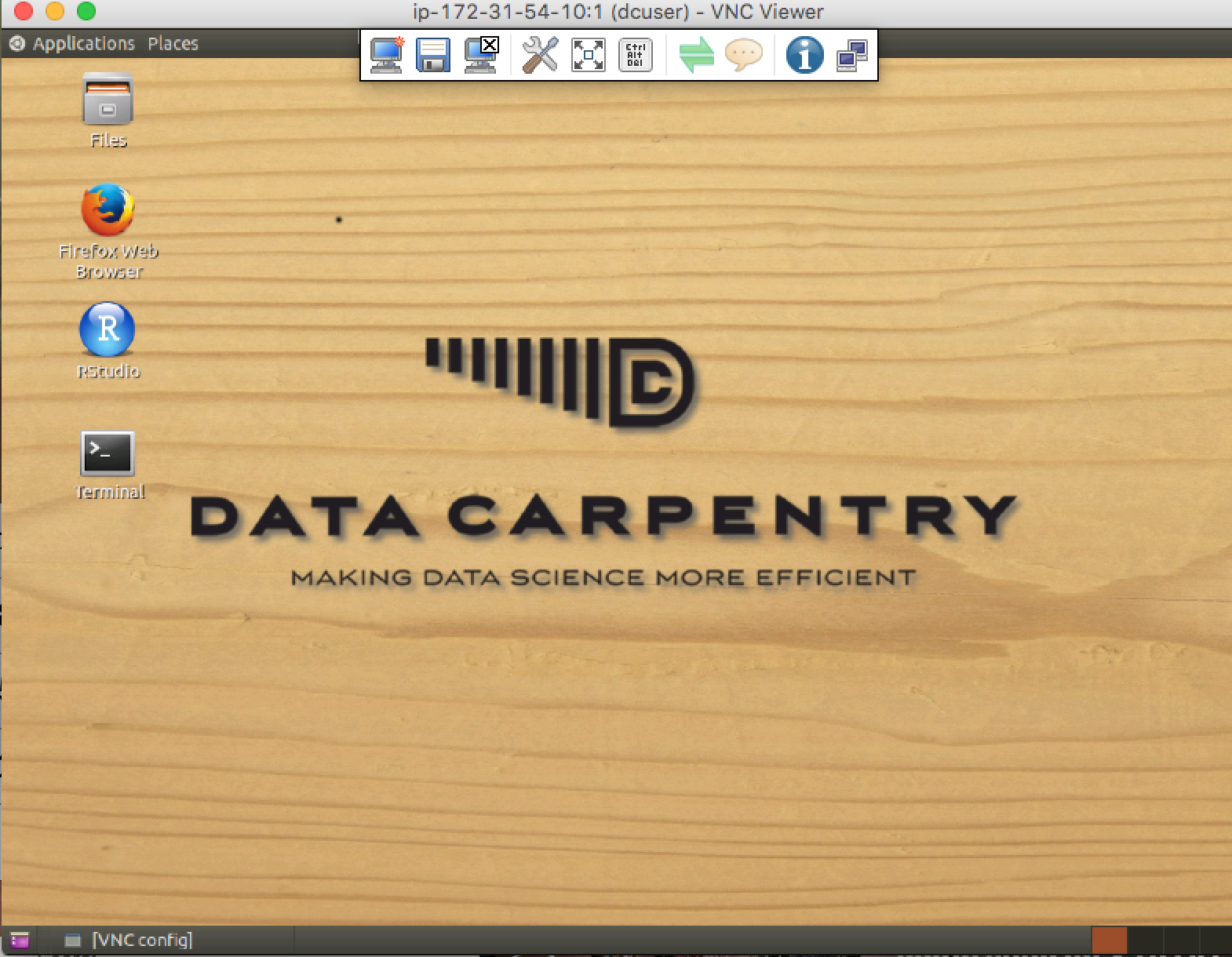Click the green macOS zoom button

86,12
